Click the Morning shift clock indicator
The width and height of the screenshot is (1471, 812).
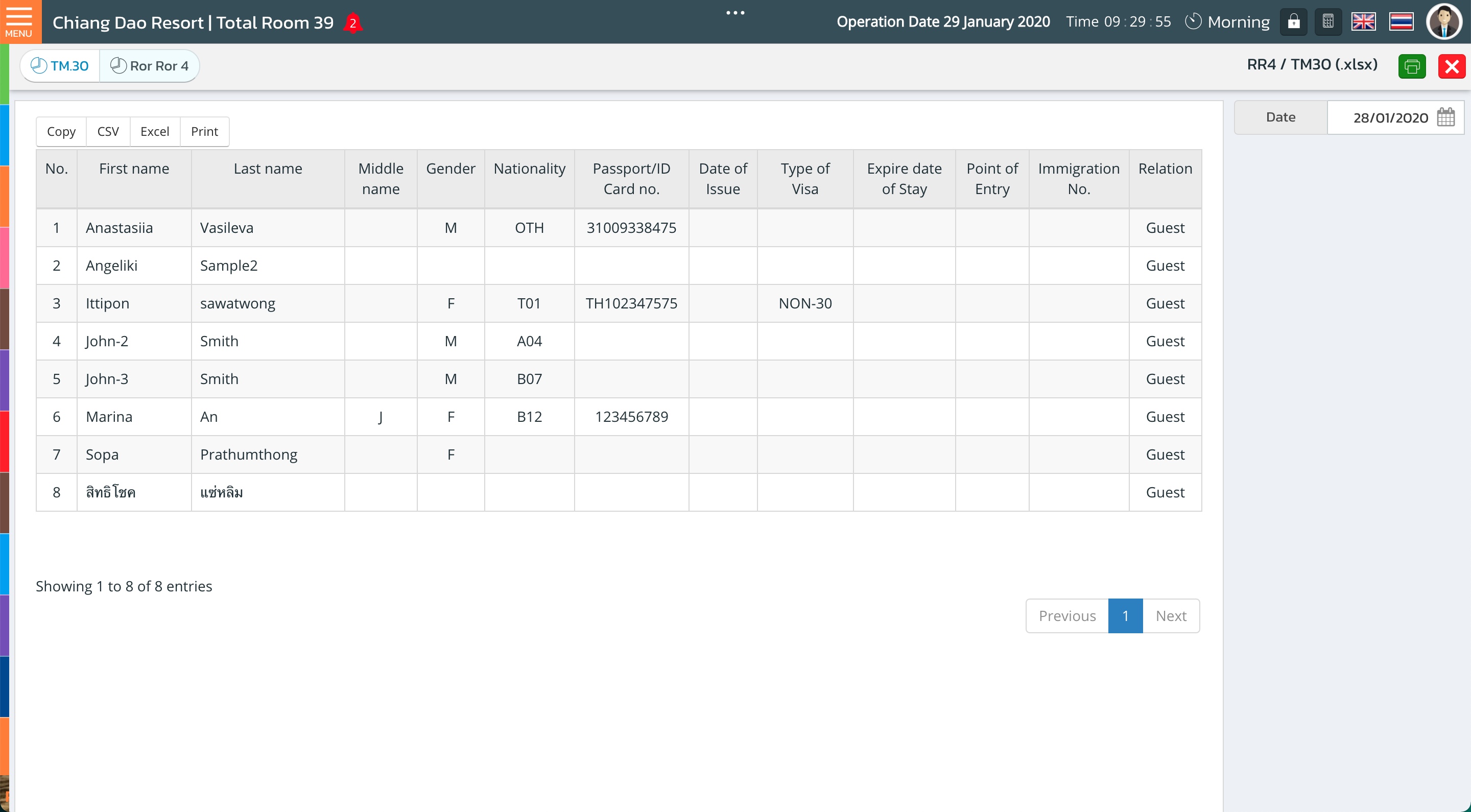coord(1228,22)
